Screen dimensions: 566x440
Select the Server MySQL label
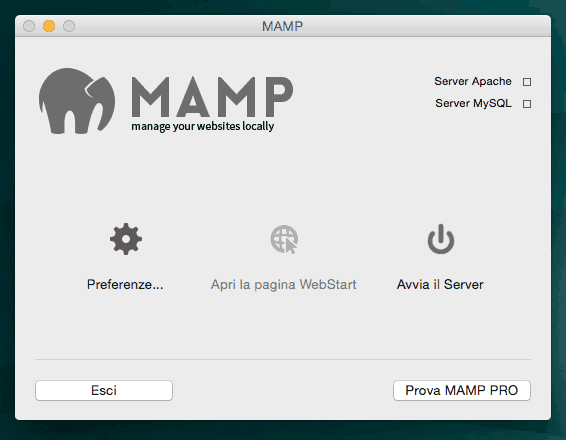click(x=473, y=103)
